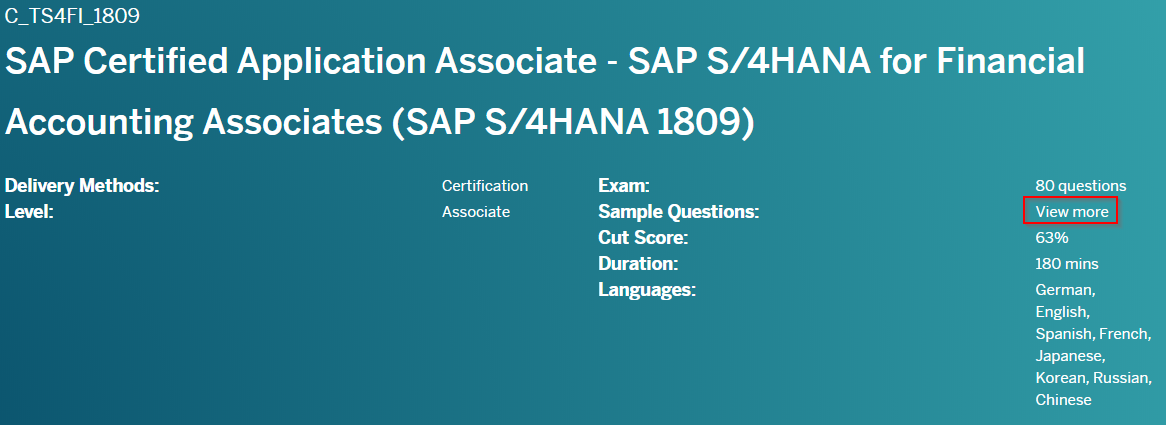Click Chinese in the languages list
This screenshot has width=1166, height=425.
pos(1063,400)
